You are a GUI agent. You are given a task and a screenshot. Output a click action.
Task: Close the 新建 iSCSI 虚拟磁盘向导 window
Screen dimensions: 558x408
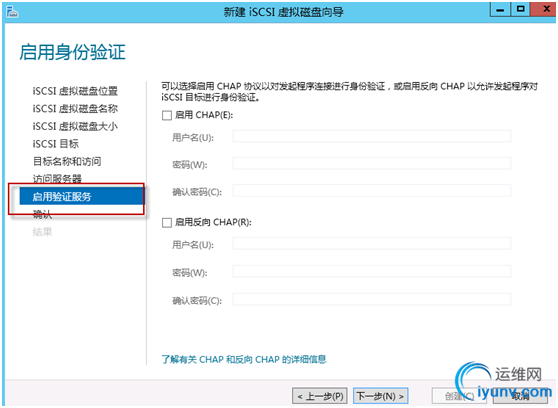(544, 9)
